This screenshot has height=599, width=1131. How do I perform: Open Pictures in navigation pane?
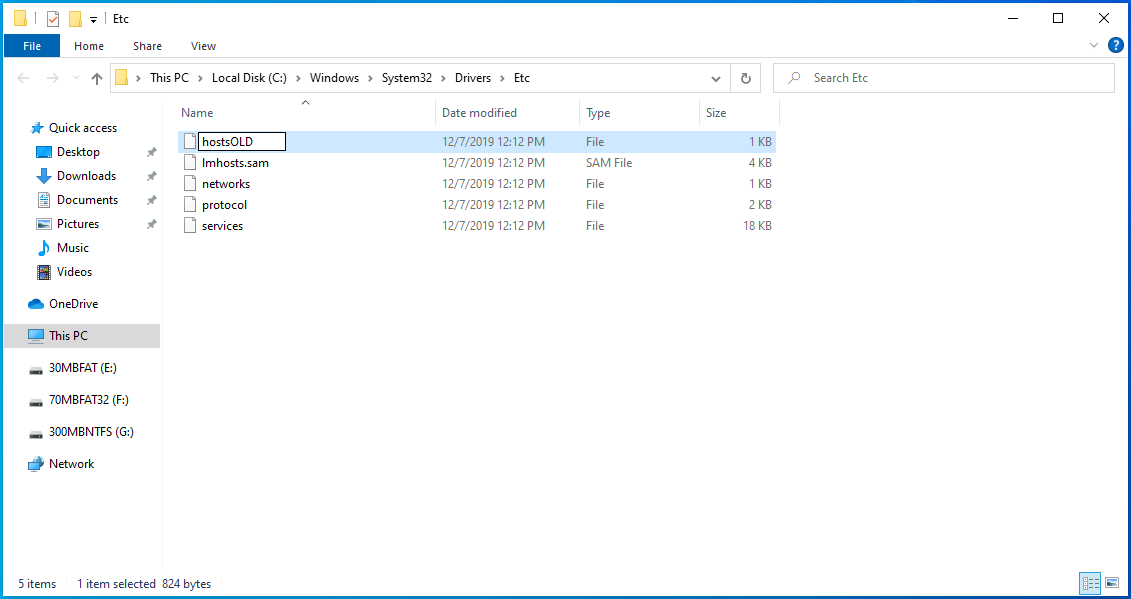click(x=78, y=224)
